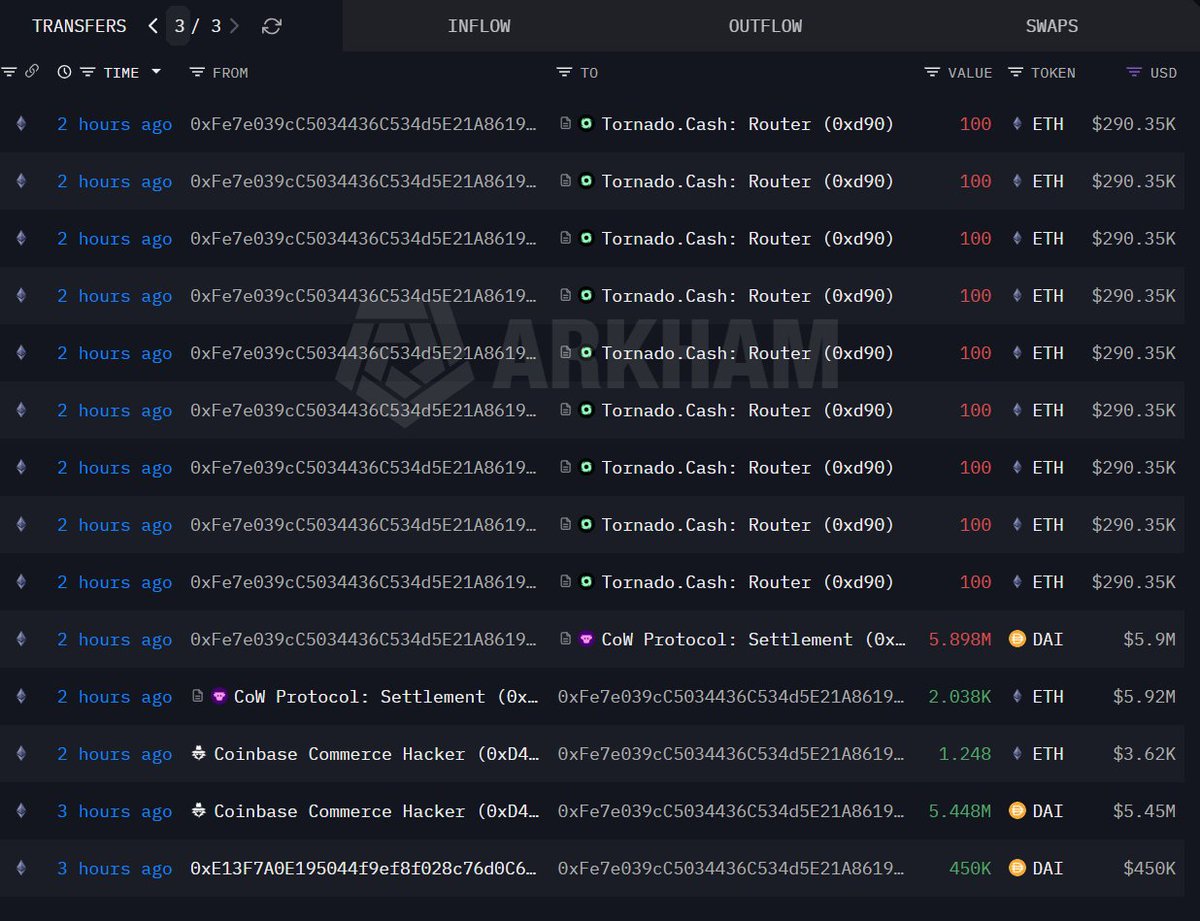This screenshot has height=921, width=1200.
Task: Filter by the FROM column
Action: tap(196, 72)
